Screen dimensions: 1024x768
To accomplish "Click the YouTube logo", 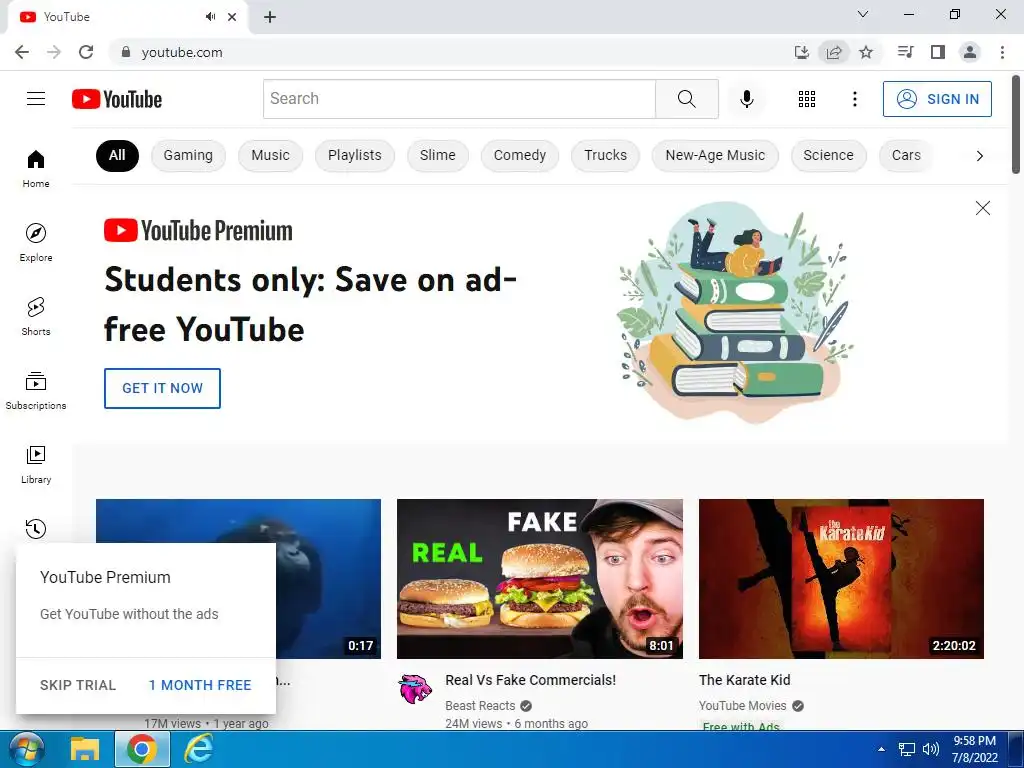I will click(117, 99).
